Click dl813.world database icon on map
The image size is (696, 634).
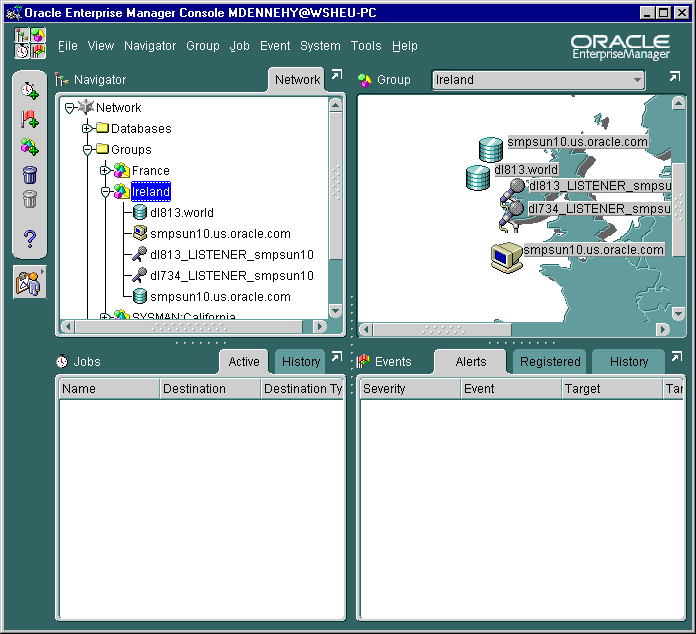(x=478, y=178)
